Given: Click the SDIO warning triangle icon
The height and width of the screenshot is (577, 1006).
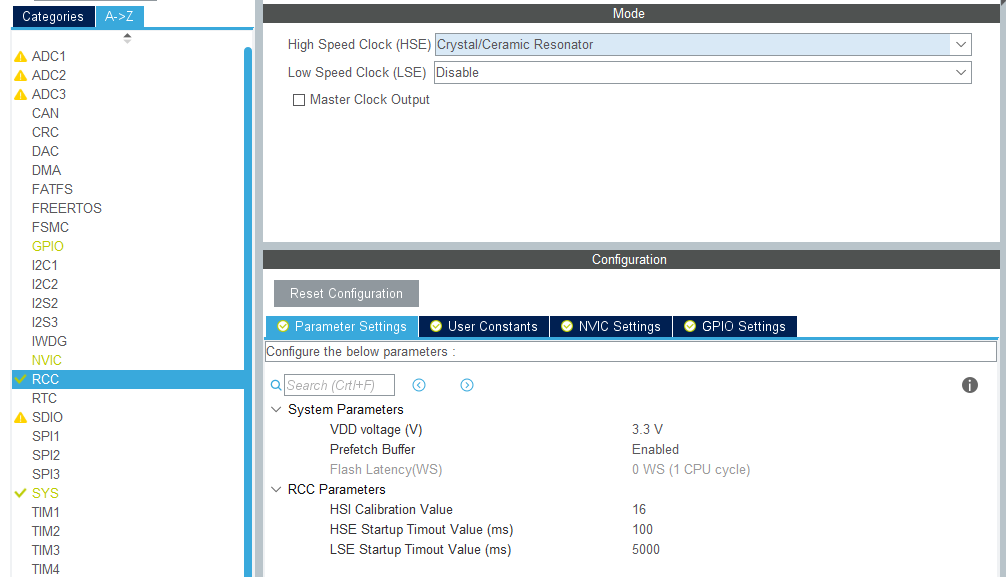Looking at the screenshot, I should click(21, 418).
